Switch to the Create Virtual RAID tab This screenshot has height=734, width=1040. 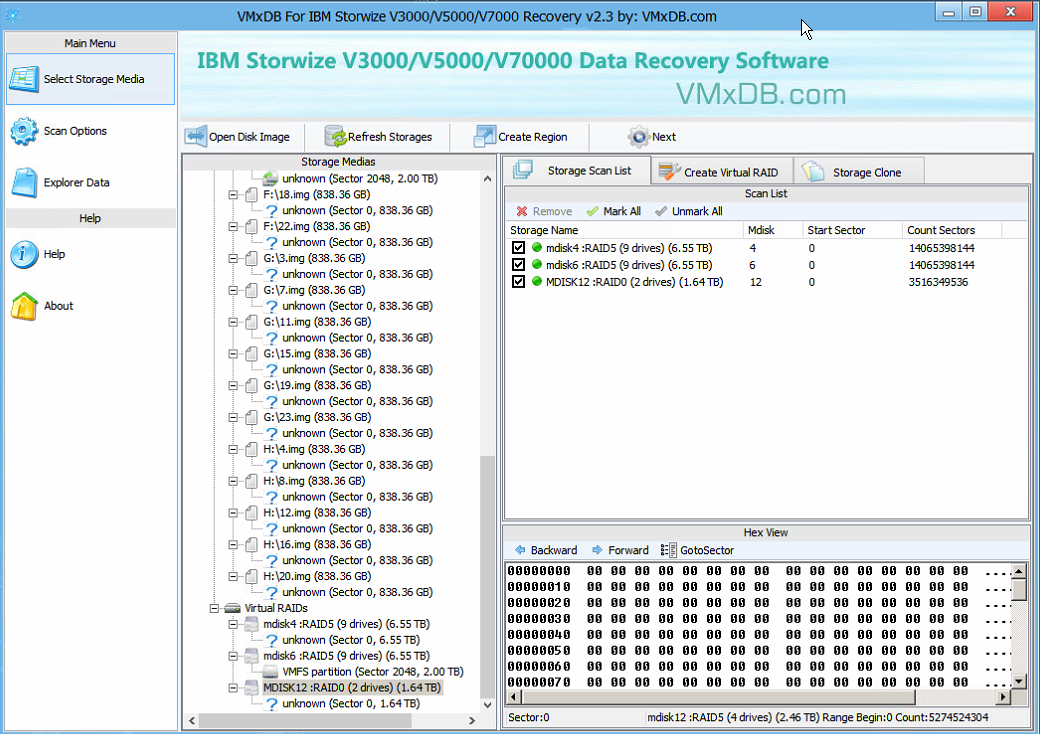[722, 172]
